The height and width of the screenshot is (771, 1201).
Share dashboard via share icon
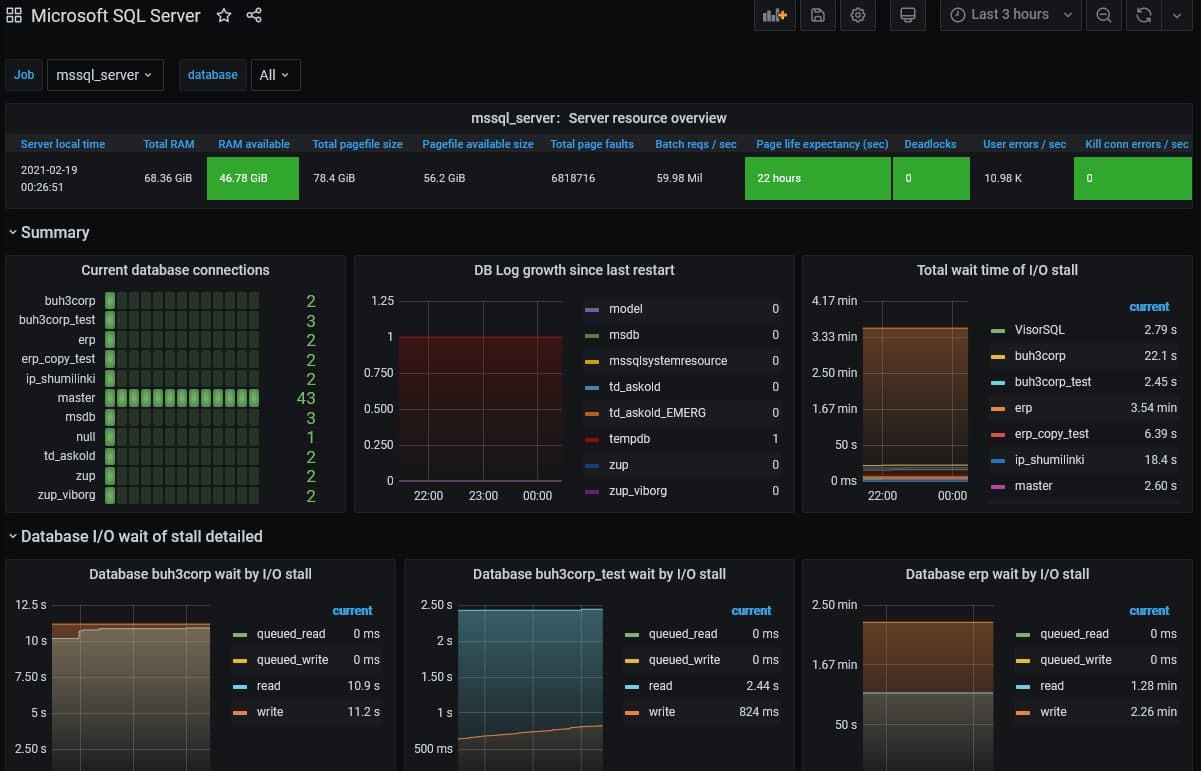[x=254, y=15]
